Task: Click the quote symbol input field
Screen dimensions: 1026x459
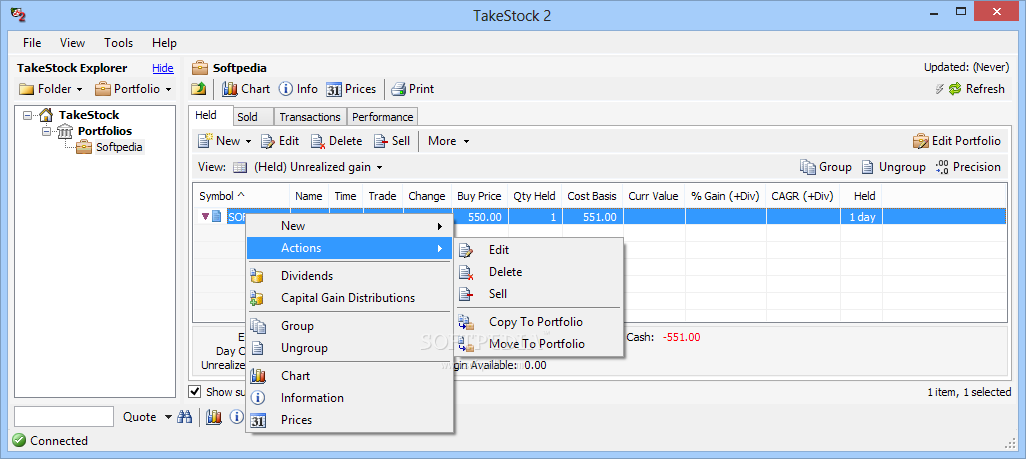Action: 64,416
